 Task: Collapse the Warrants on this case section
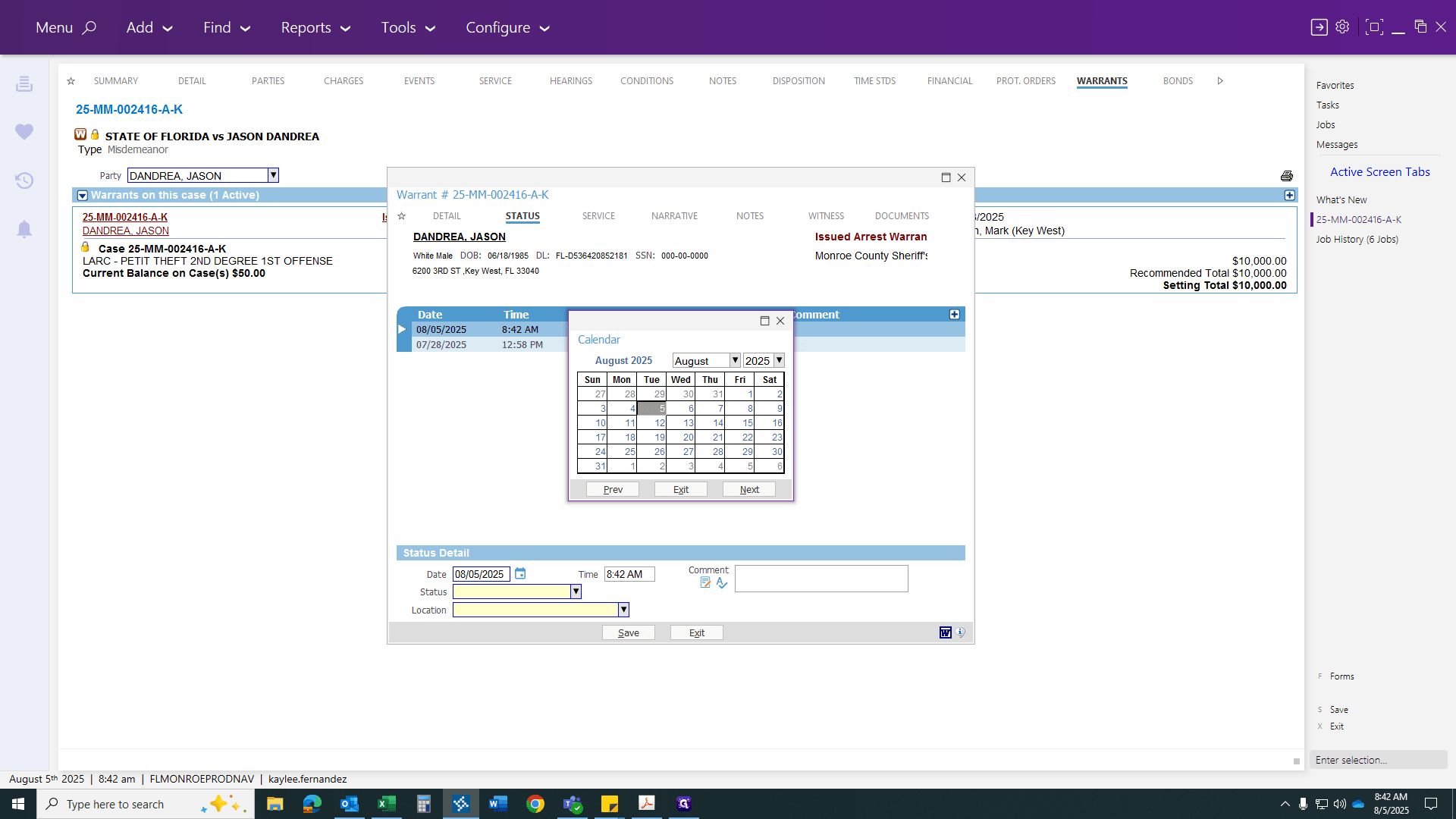click(83, 196)
